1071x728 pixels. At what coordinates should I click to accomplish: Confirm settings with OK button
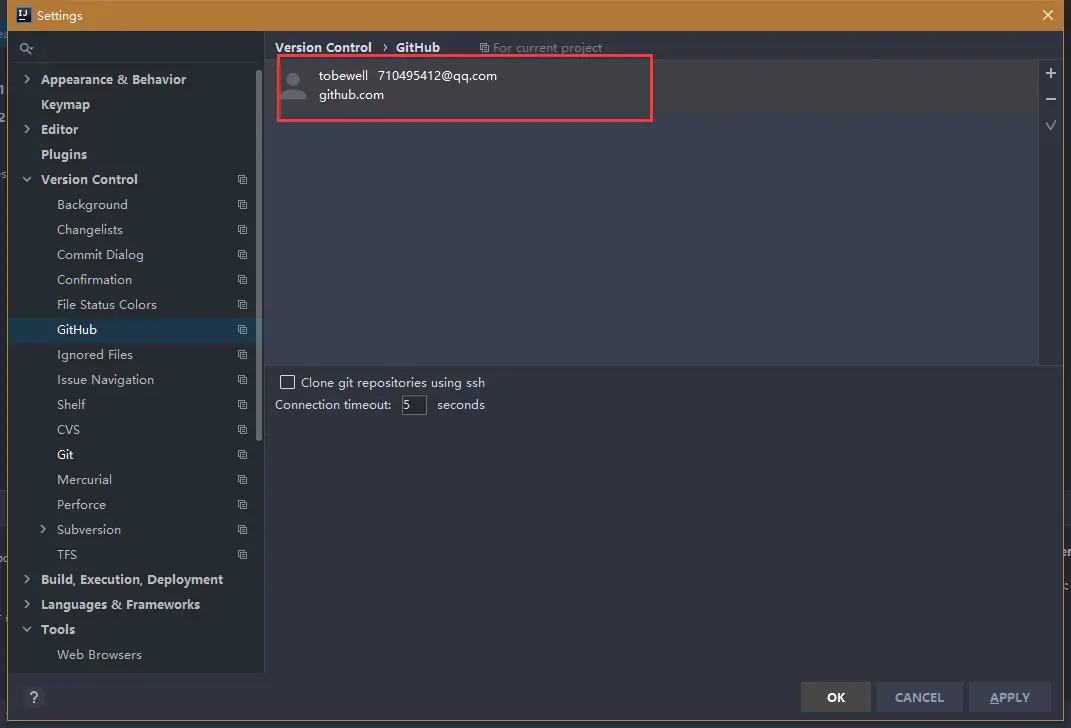coord(835,697)
